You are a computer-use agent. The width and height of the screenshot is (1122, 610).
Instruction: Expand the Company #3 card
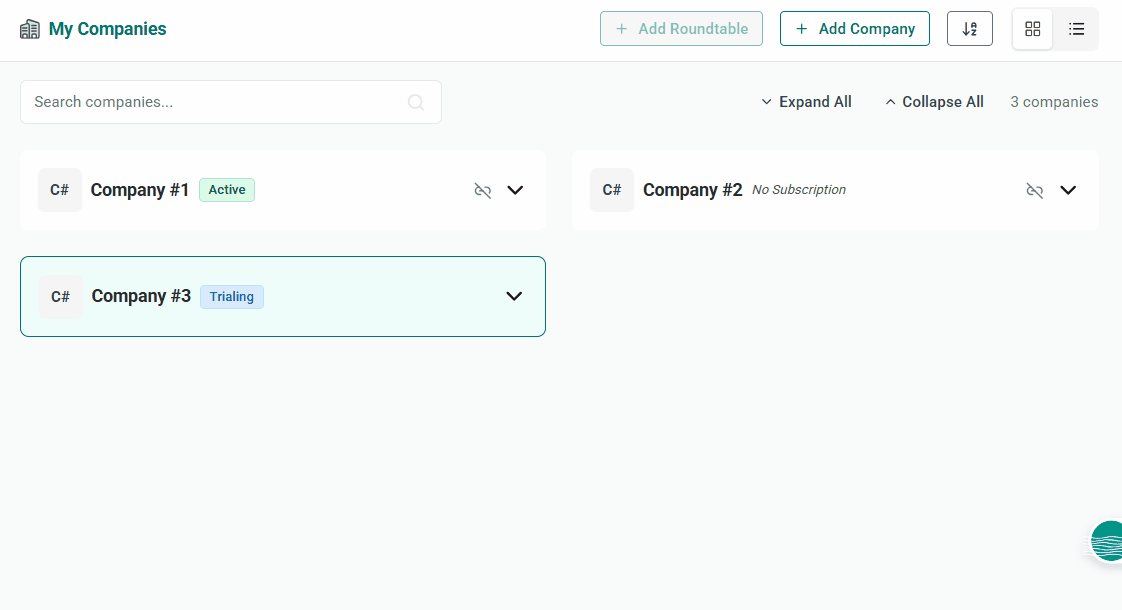(x=514, y=296)
